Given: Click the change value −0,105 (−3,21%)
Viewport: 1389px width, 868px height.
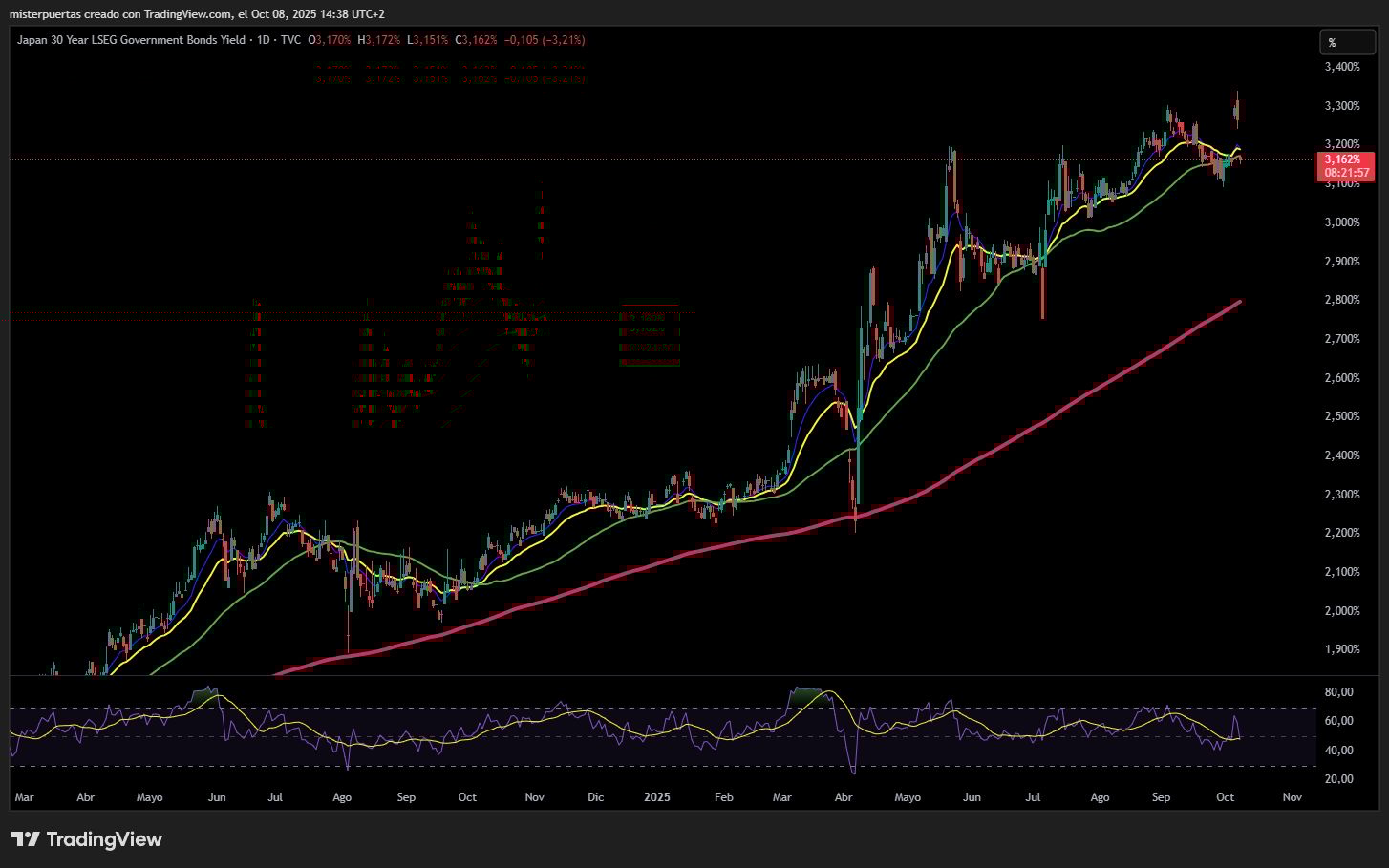Looking at the screenshot, I should click(545, 40).
